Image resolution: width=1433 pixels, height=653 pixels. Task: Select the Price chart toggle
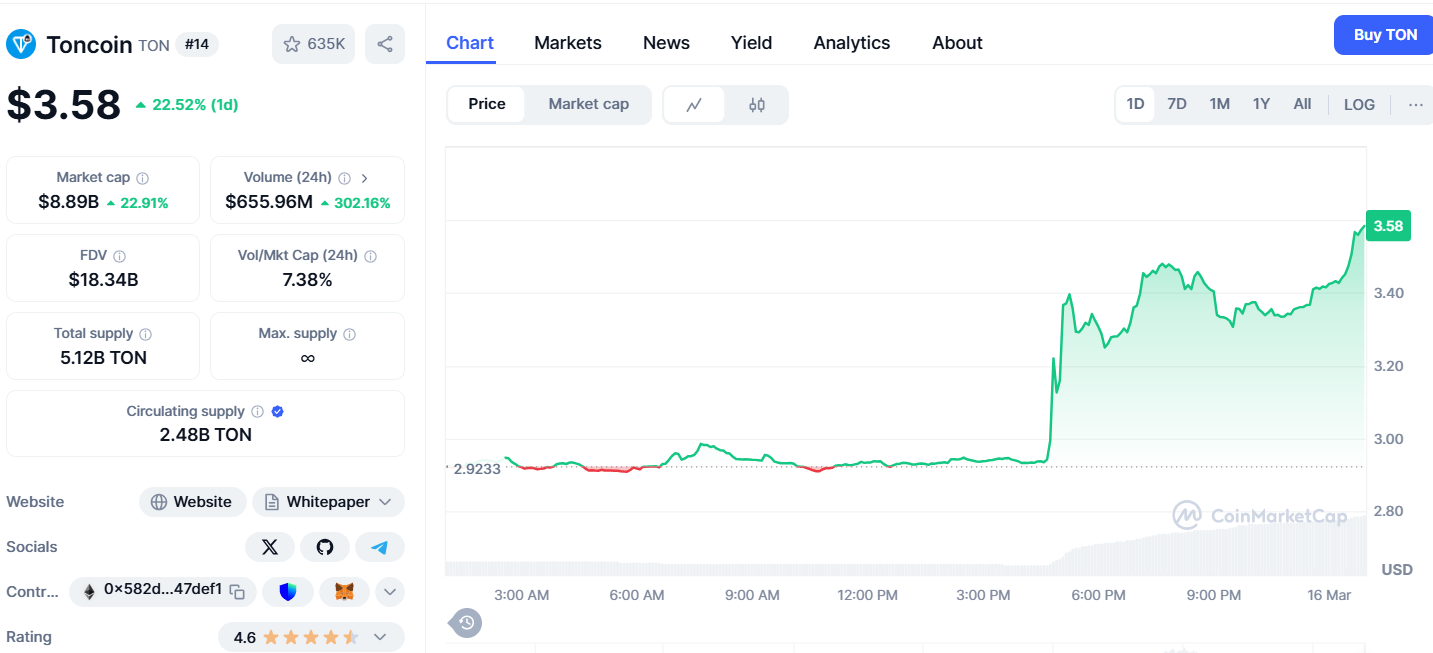coord(487,104)
